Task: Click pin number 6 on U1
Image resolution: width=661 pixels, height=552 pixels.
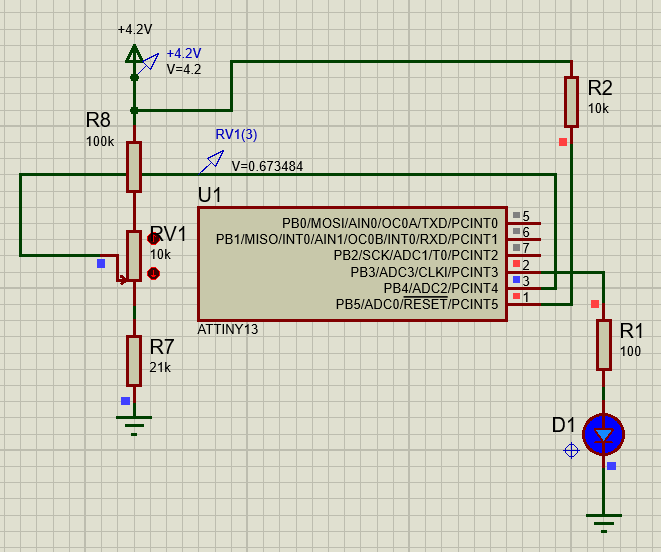Action: (526, 232)
